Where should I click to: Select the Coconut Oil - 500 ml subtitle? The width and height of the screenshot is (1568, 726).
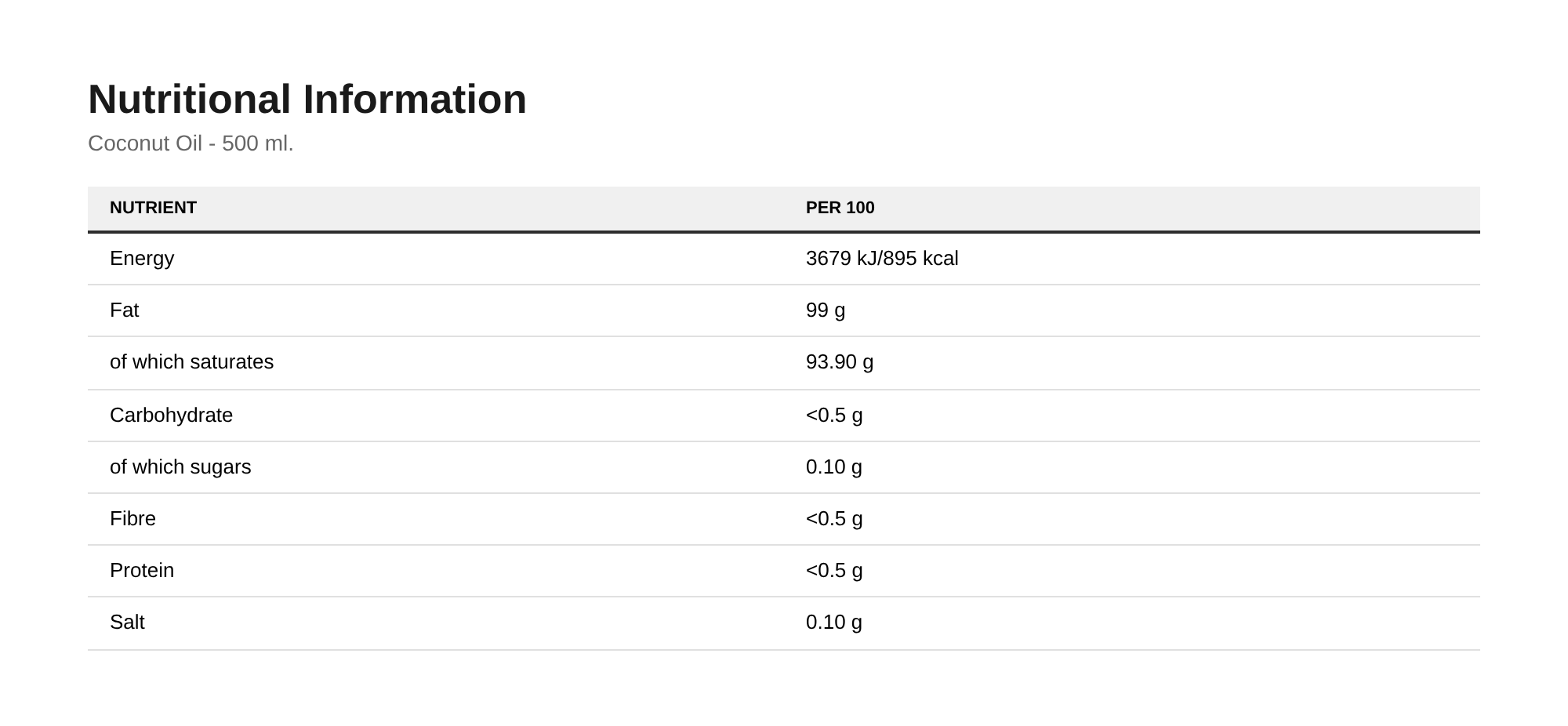pos(191,143)
